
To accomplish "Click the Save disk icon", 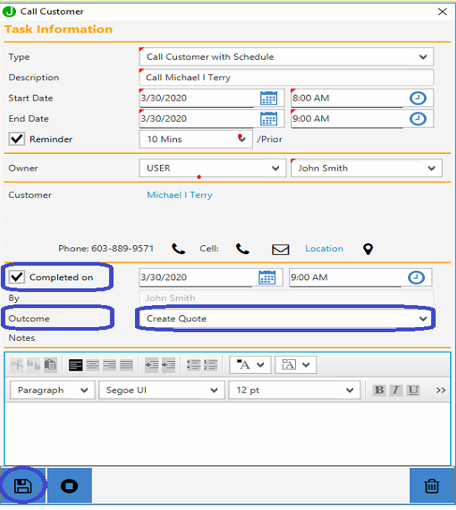I will pyautogui.click(x=23, y=486).
